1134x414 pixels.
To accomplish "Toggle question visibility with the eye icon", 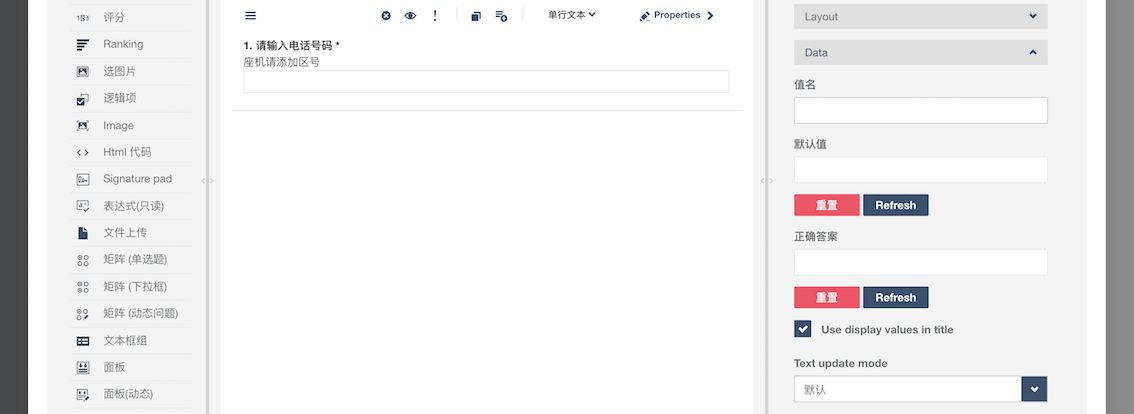I will click(410, 16).
